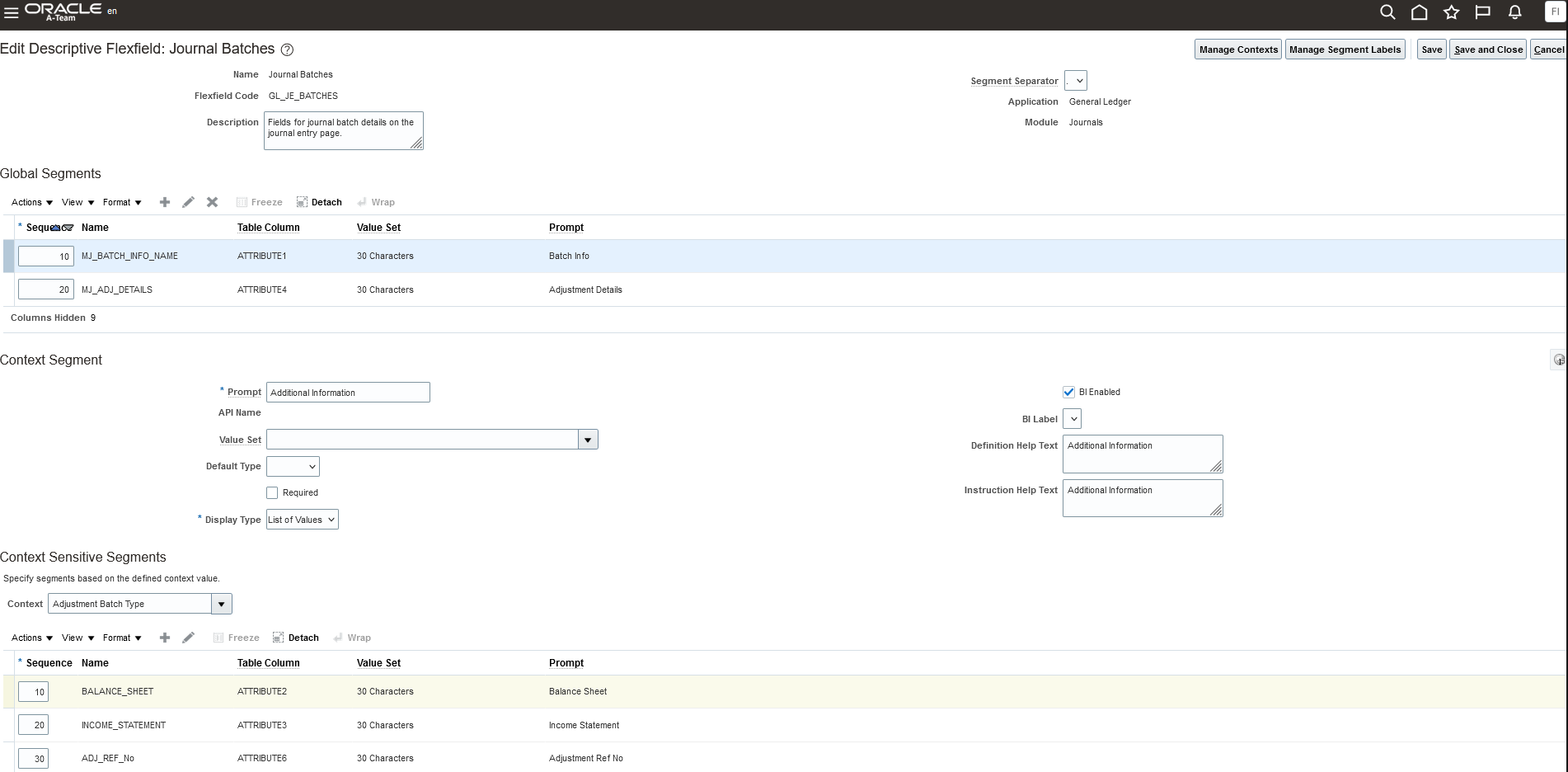Open Favorites star icon

(x=1451, y=12)
